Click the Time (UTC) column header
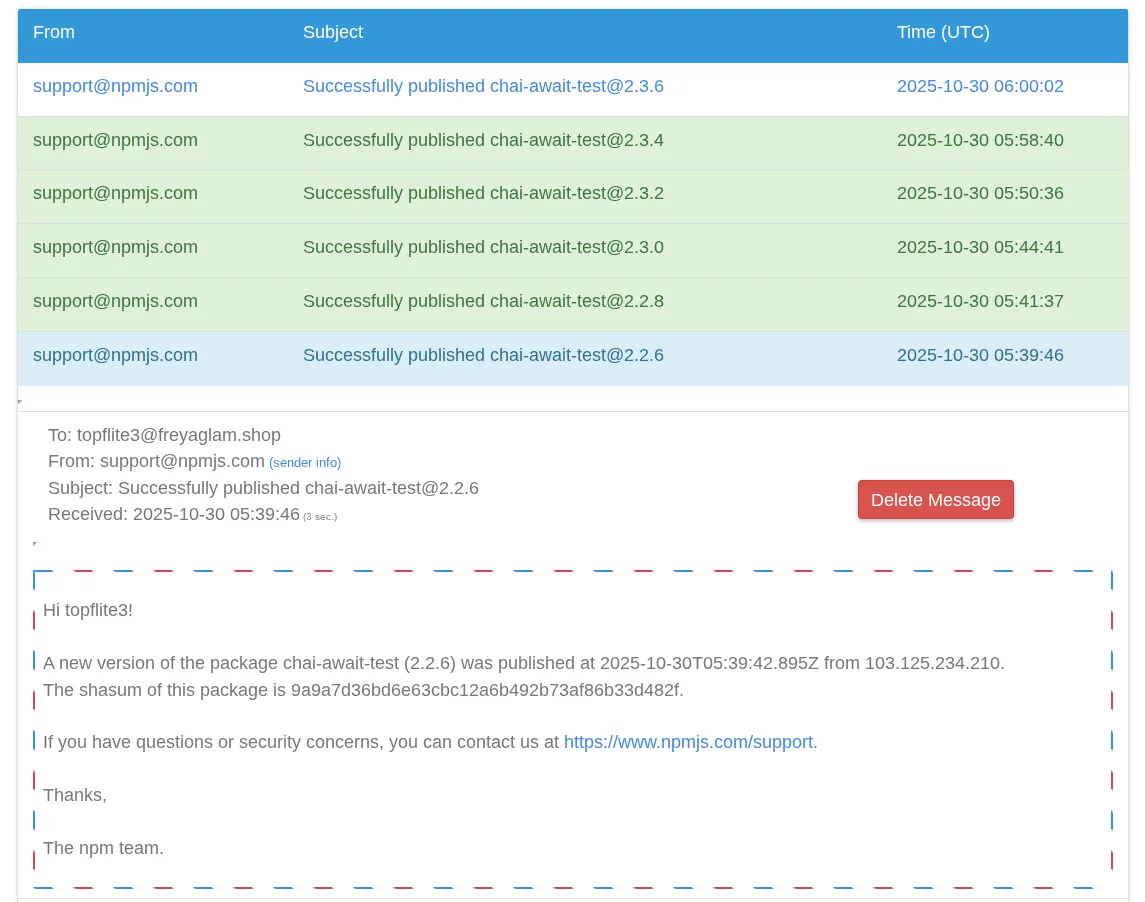 pyautogui.click(x=943, y=32)
